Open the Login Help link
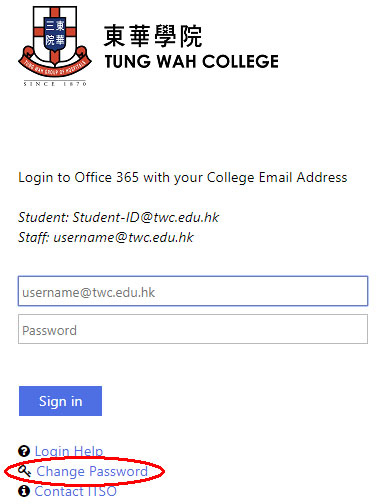The width and height of the screenshot is (378, 504). (69, 451)
